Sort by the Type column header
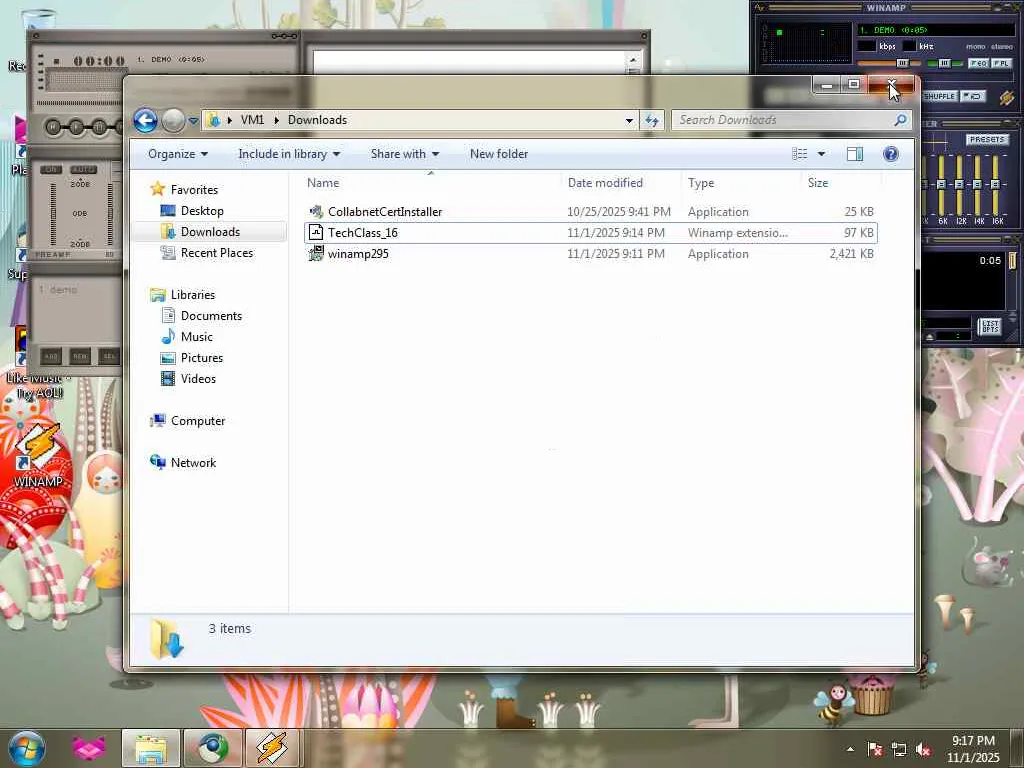This screenshot has height=768, width=1024. [701, 183]
